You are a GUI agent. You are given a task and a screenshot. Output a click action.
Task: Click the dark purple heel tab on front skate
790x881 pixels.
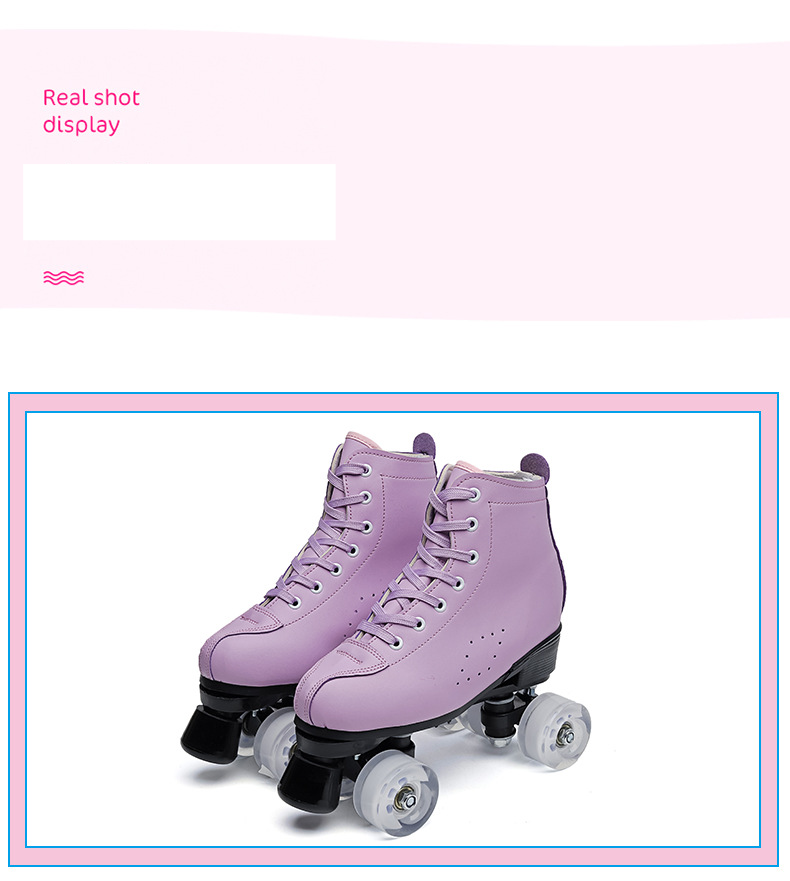(x=534, y=466)
